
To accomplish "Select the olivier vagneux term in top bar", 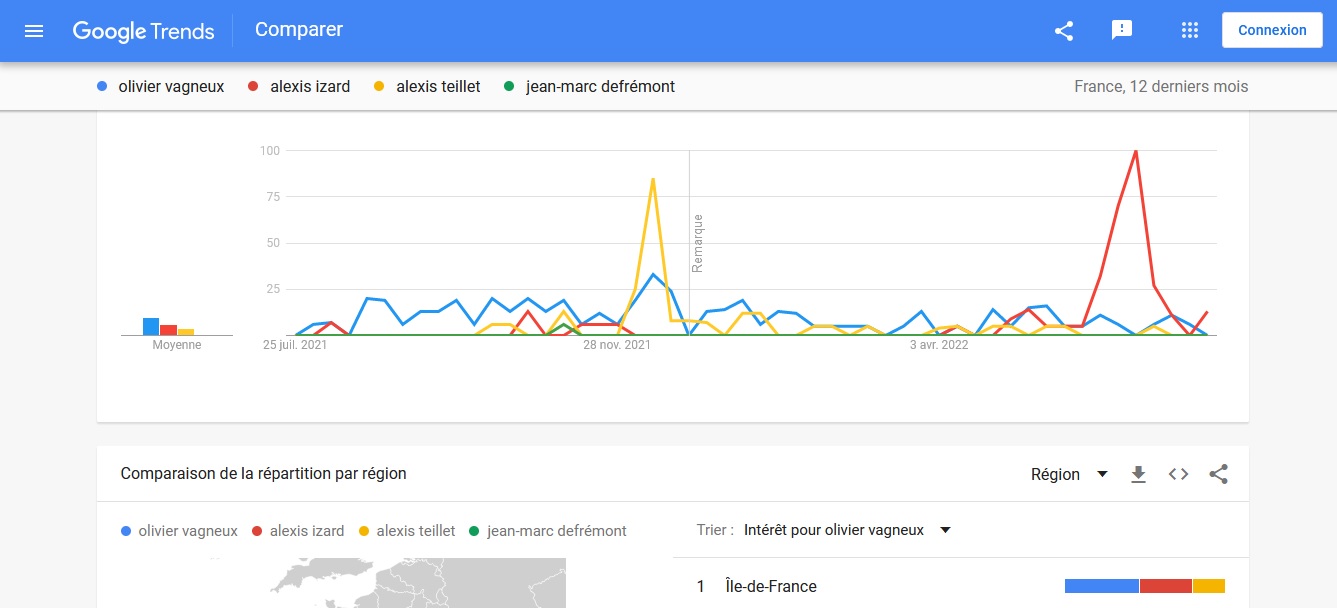I will (x=168, y=87).
